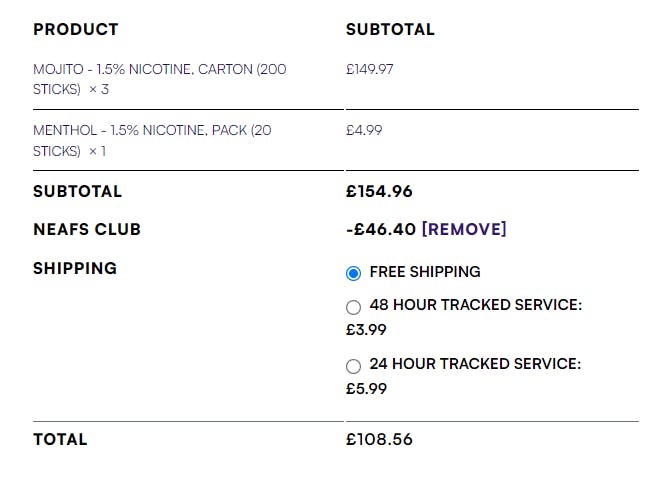Viewport: 671px width, 478px height.
Task: Click the £3.99 shipping price text
Action: point(366,330)
